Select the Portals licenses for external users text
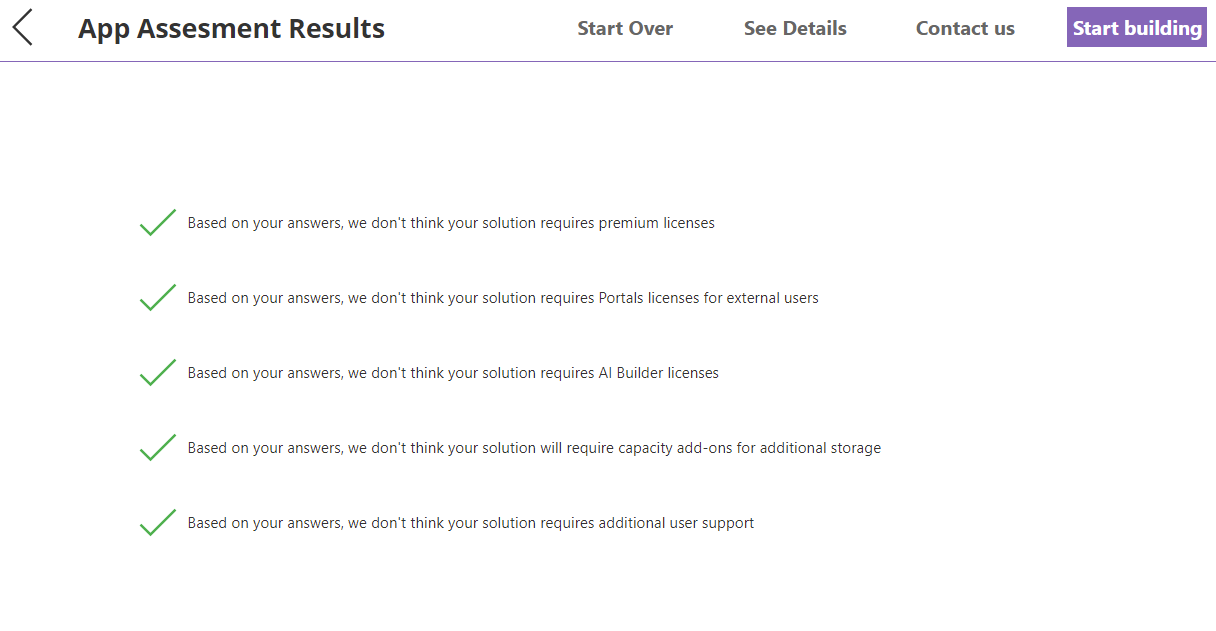 point(503,298)
